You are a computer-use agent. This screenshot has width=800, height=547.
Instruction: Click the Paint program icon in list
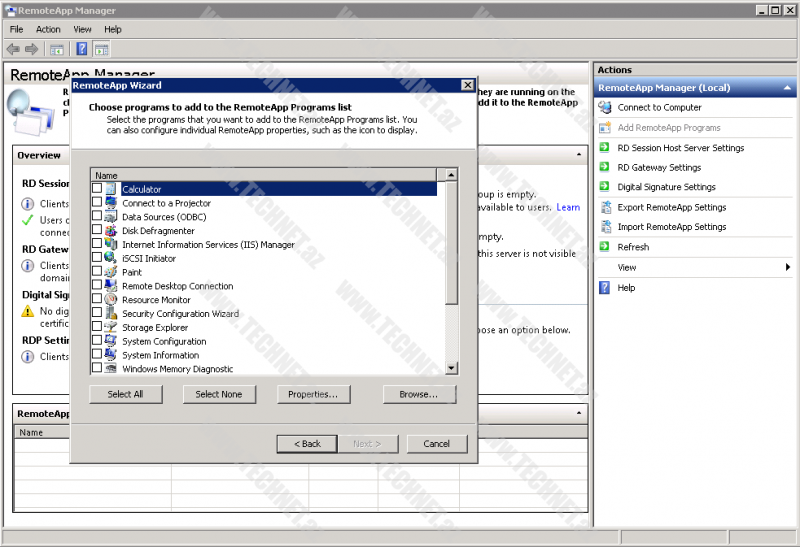pyautogui.click(x=110, y=272)
